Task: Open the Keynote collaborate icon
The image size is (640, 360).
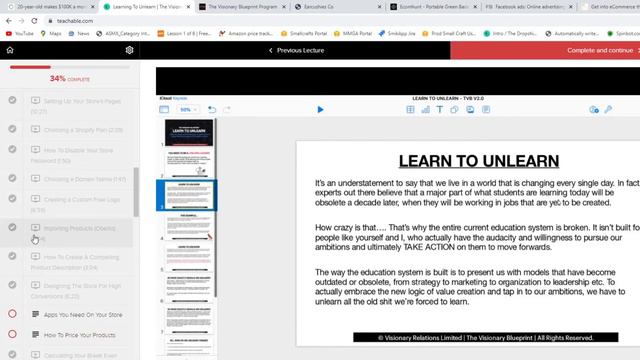Action: point(594,109)
